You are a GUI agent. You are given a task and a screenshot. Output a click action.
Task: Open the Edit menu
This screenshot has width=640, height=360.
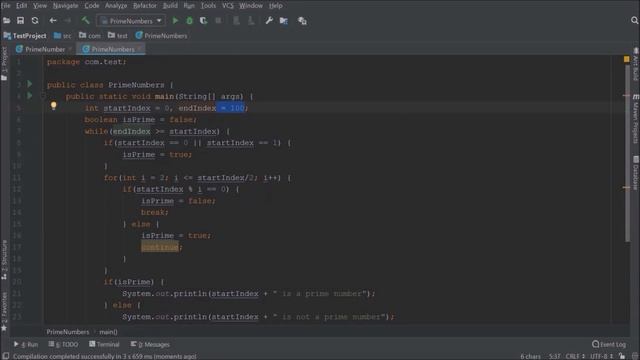(21, 6)
